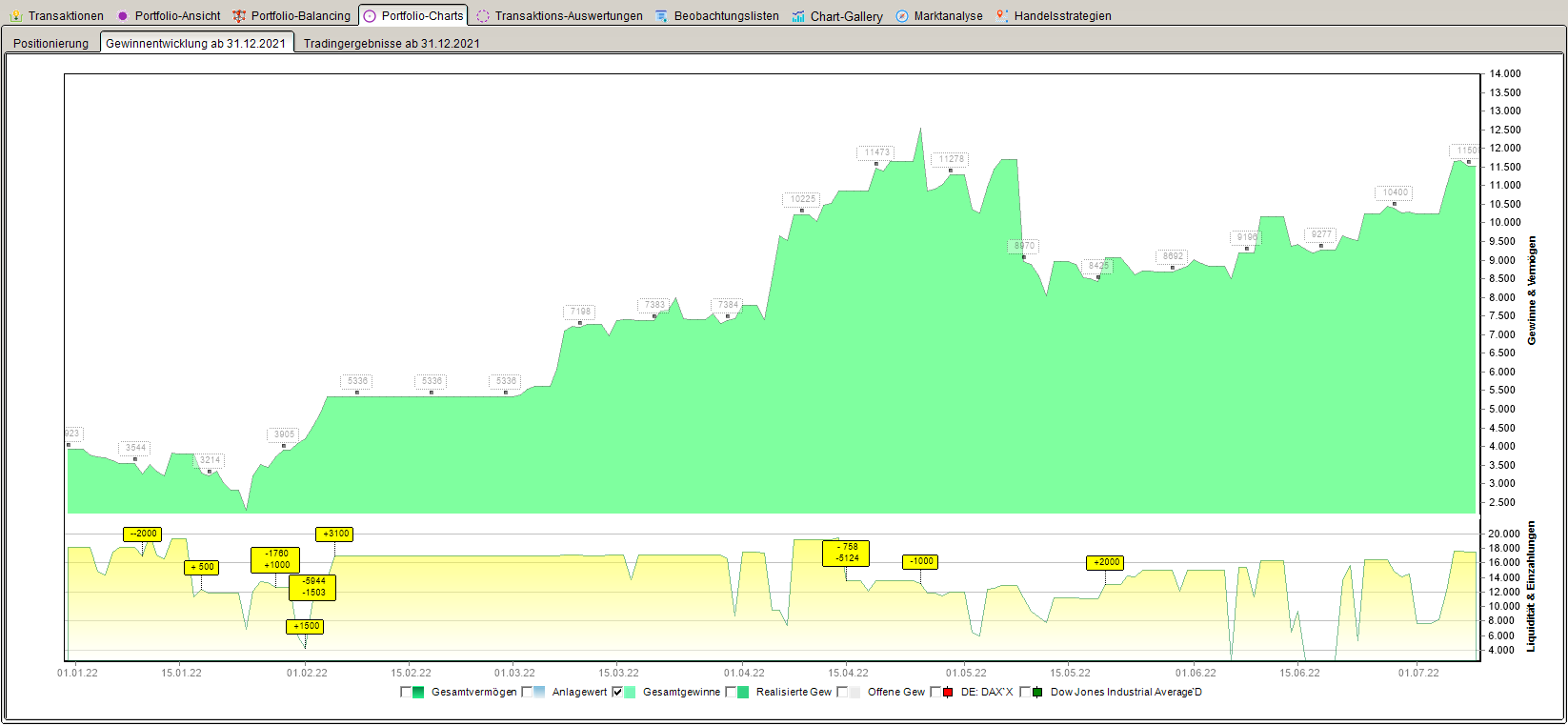This screenshot has height=726, width=1568.
Task: Click the -1000 withdrawal marker
Action: [920, 561]
